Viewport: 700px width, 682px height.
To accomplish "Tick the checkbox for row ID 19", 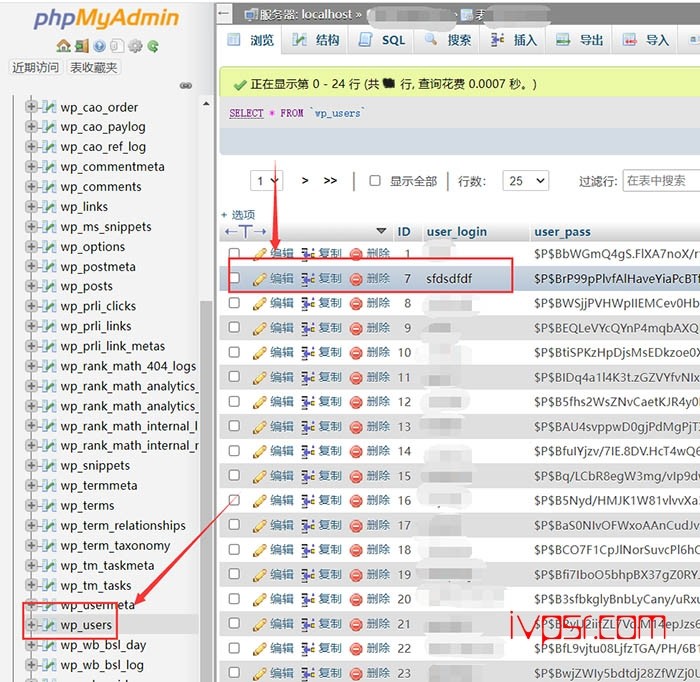I will pos(234,574).
